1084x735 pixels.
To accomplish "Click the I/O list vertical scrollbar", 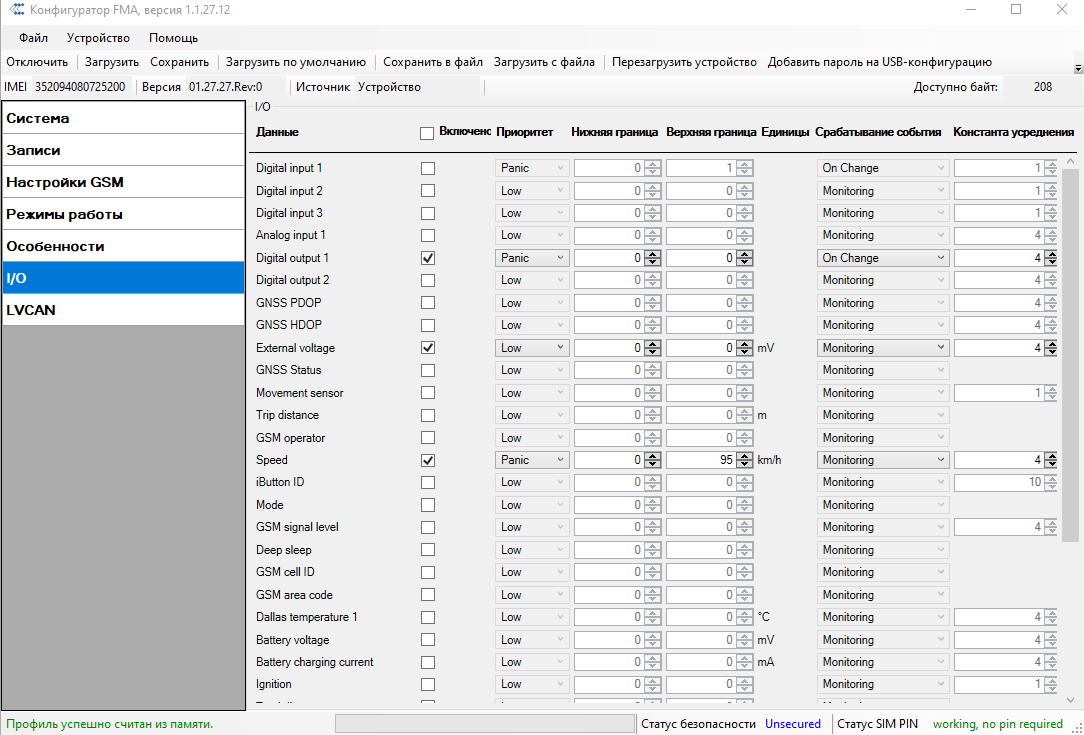I will (1070, 350).
